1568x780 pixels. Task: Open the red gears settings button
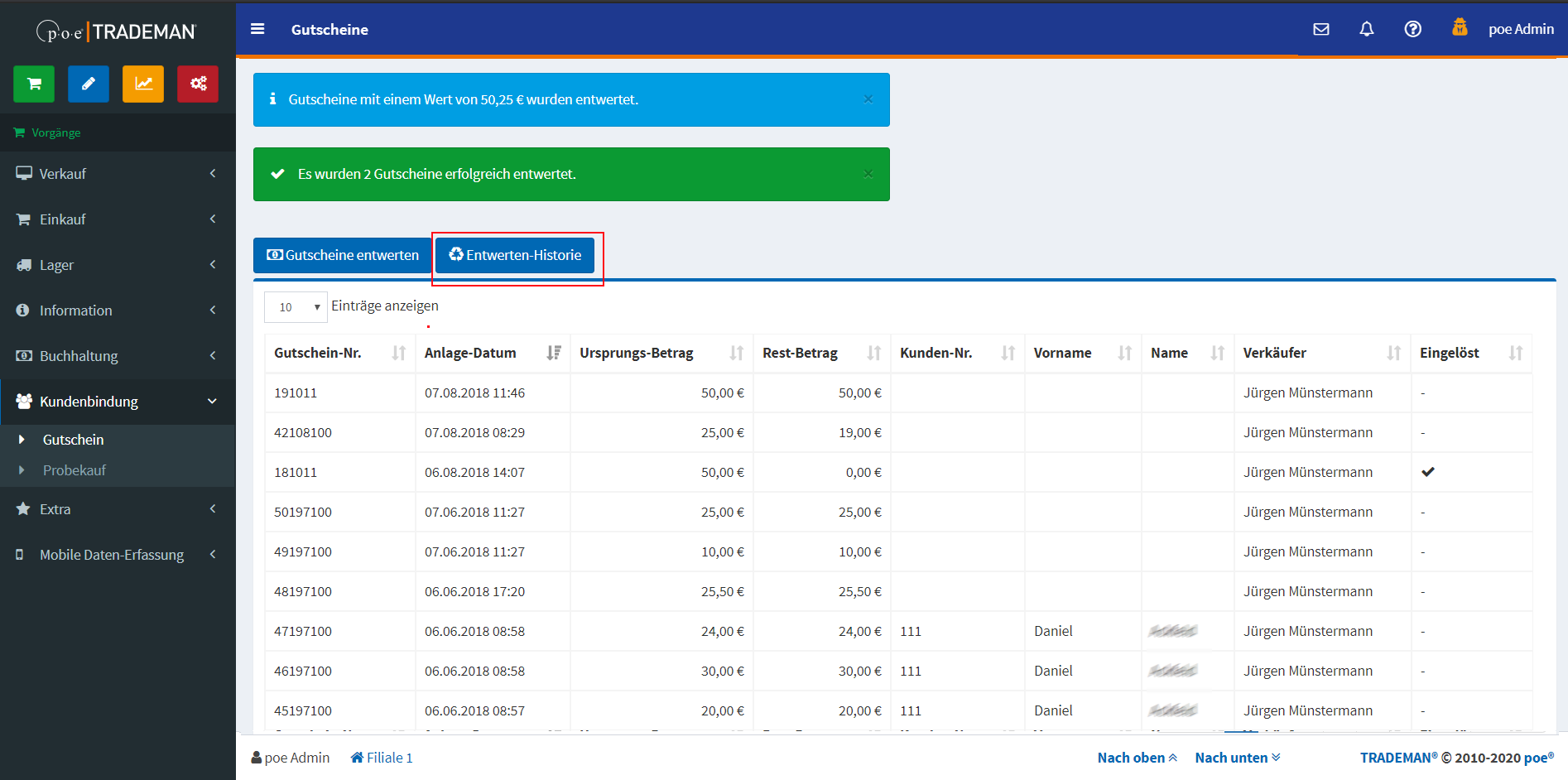coord(198,84)
